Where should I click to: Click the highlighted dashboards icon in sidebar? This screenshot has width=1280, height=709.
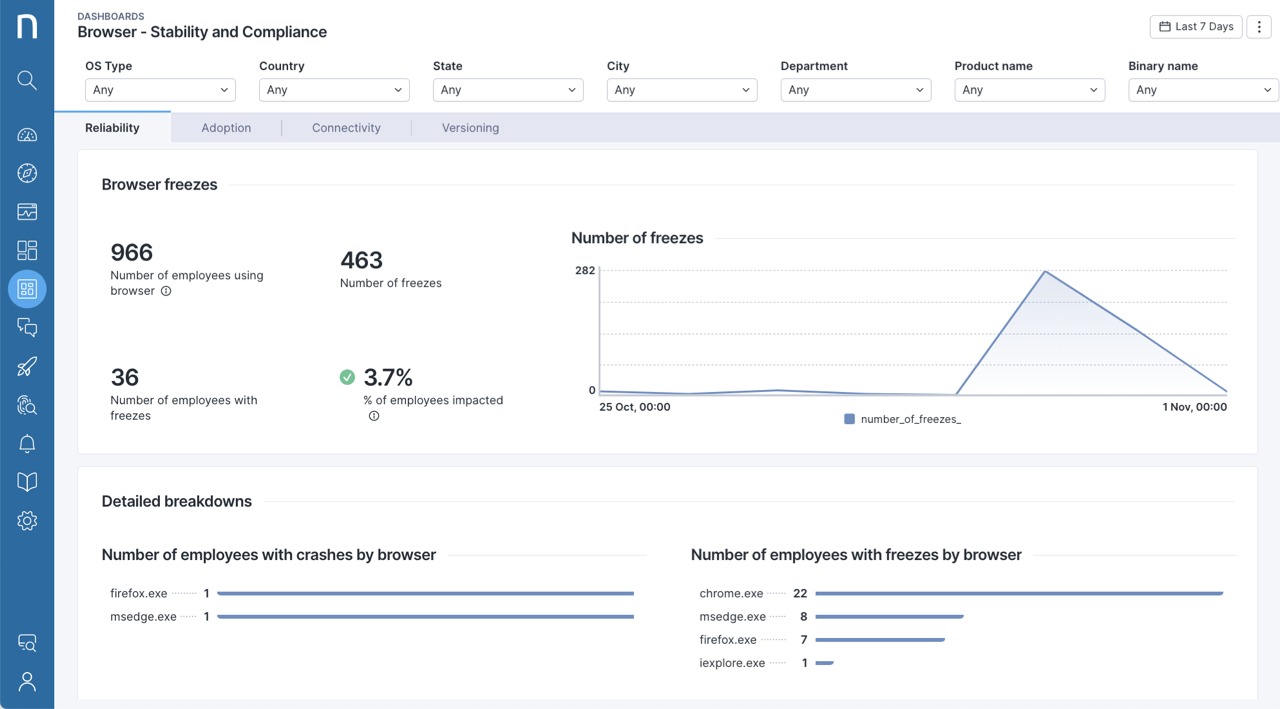[27, 289]
